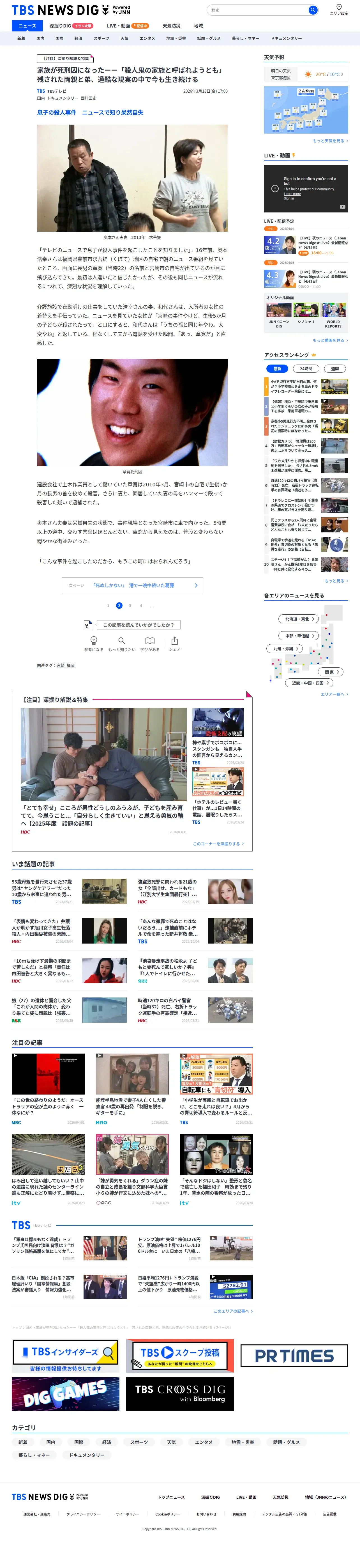Viewport: 360px width, 1568px height.
Task: Click the 国内 category pill in カテゴリ
Action: [51, 1442]
